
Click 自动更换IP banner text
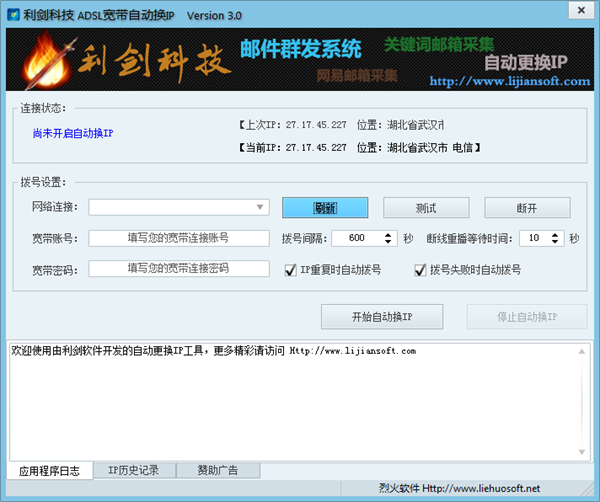click(526, 62)
